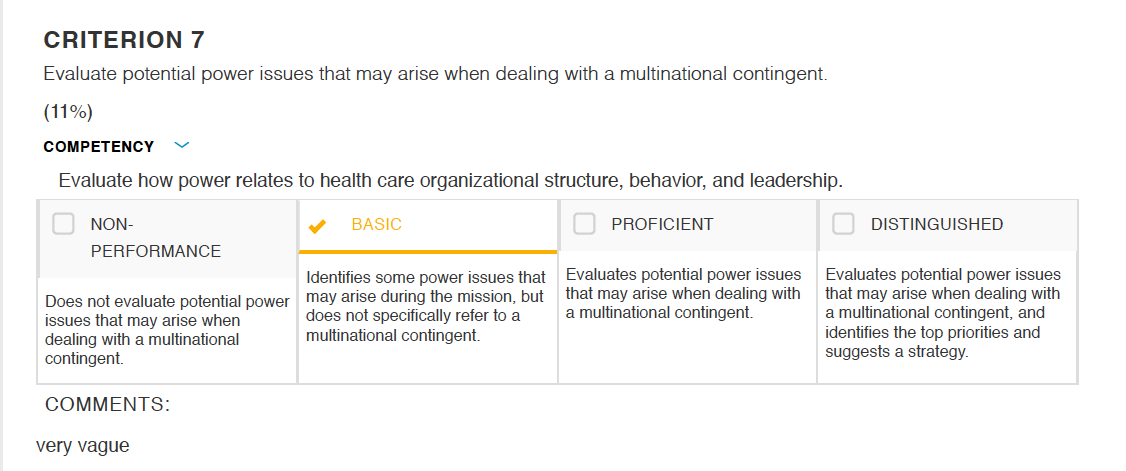
Task: Check the Non-Performance checkbox
Action: (x=63, y=224)
